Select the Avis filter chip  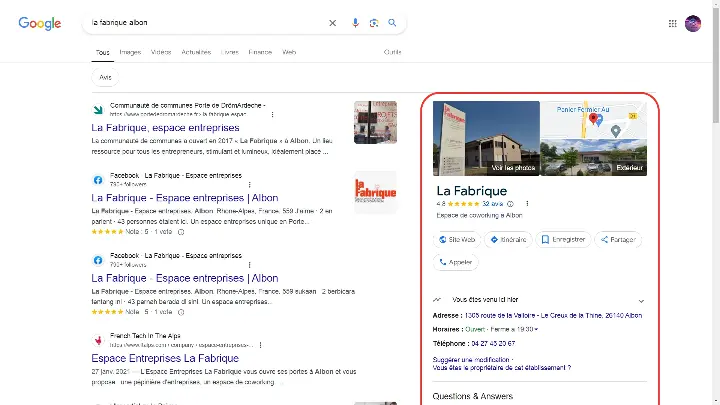105,77
